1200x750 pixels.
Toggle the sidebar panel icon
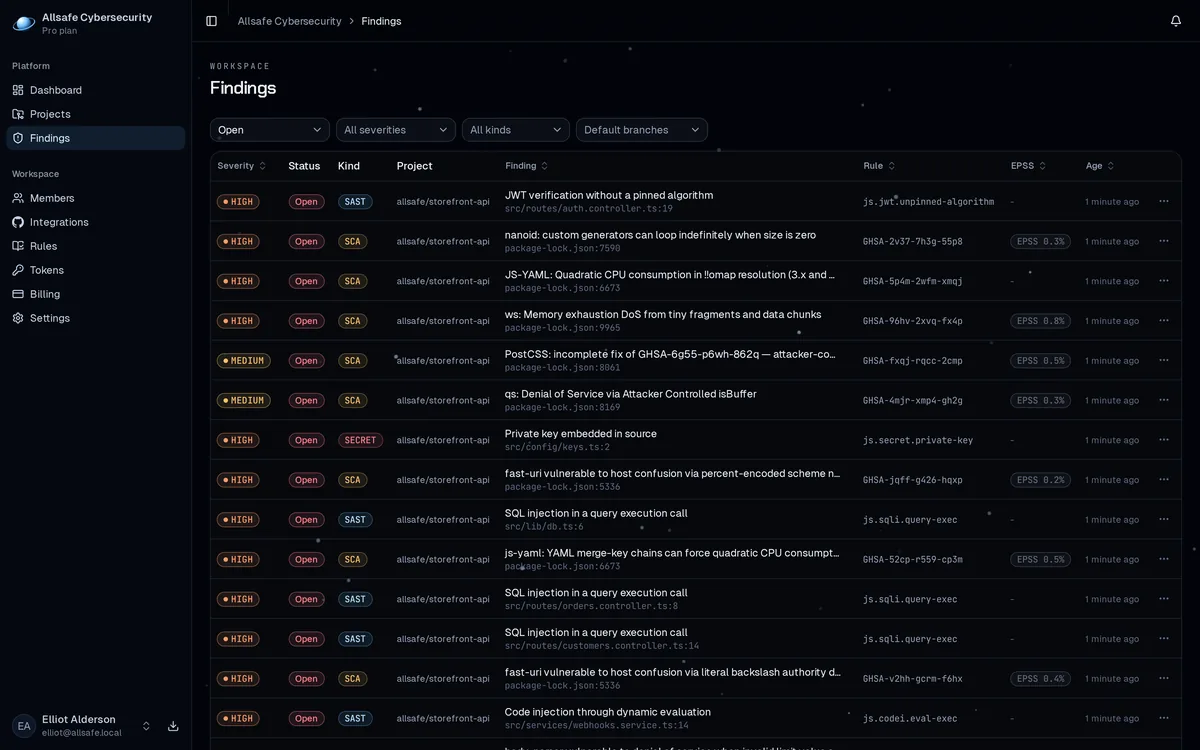click(x=211, y=21)
